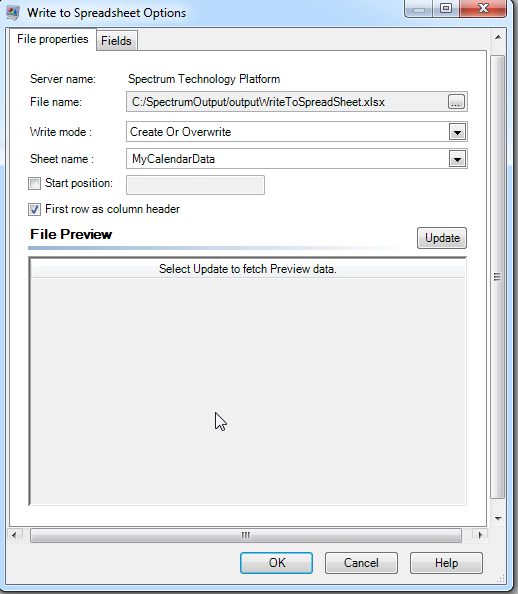Enable the Start position checkbox

pyautogui.click(x=34, y=184)
